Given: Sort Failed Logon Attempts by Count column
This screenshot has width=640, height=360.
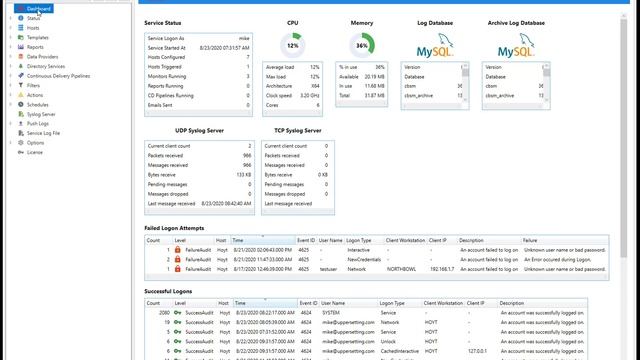Looking at the screenshot, I should [158, 240].
